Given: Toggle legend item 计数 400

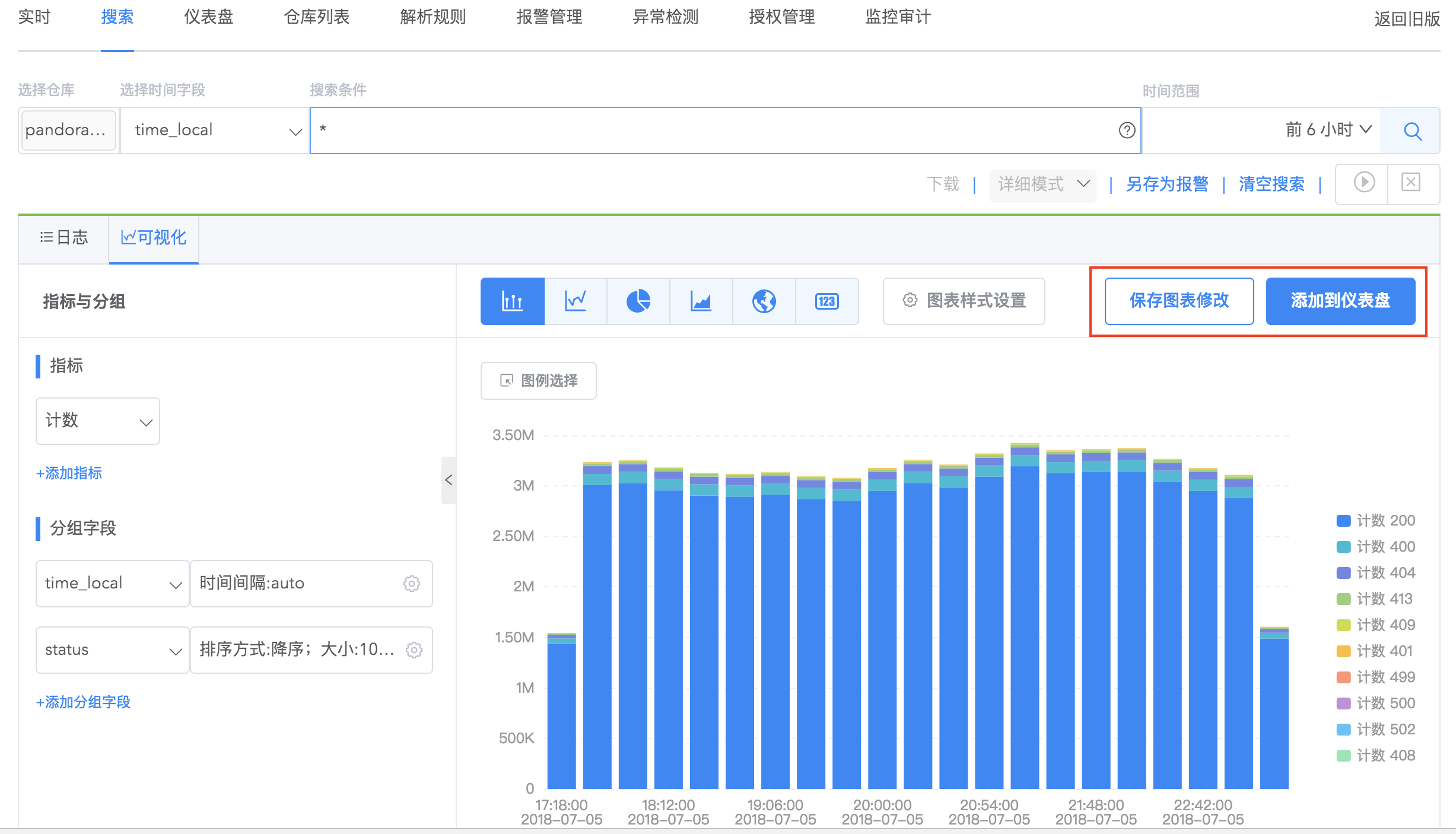Looking at the screenshot, I should 1375,547.
